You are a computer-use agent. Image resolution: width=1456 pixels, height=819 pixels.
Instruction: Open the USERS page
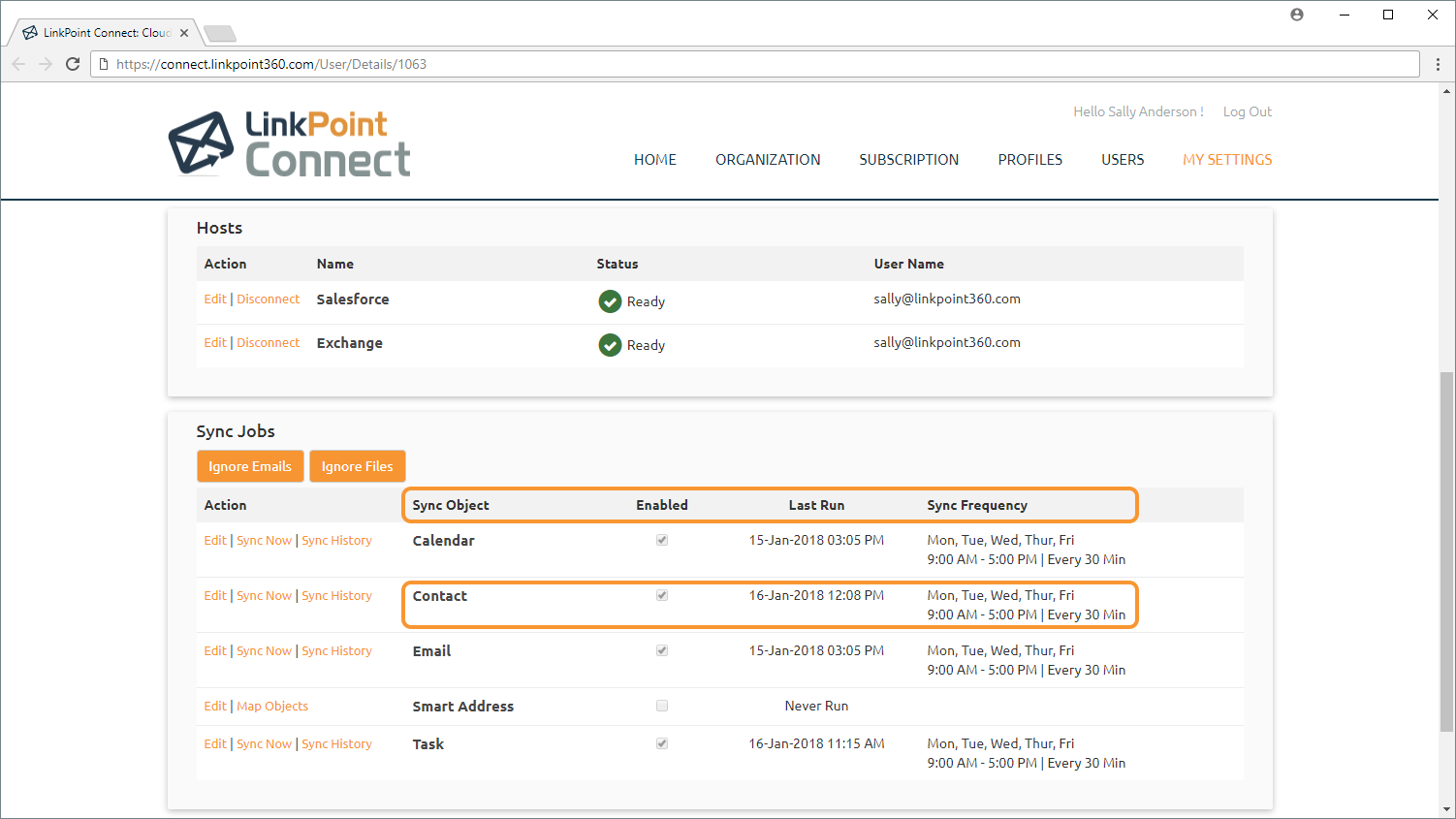pyautogui.click(x=1123, y=160)
